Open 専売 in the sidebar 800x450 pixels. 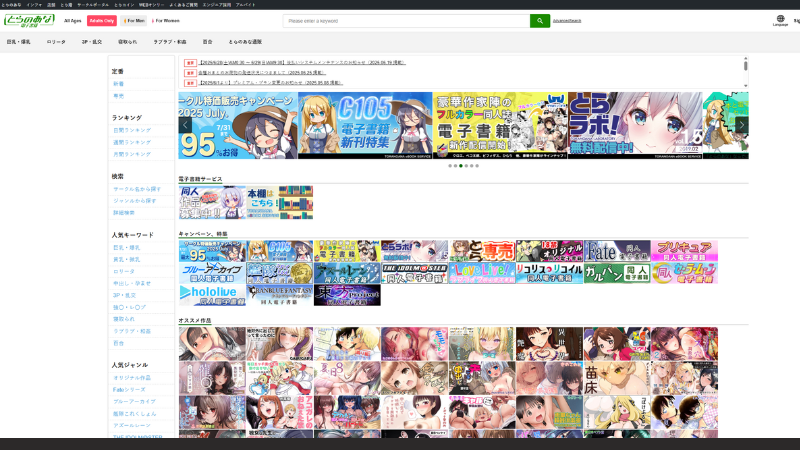(118, 96)
